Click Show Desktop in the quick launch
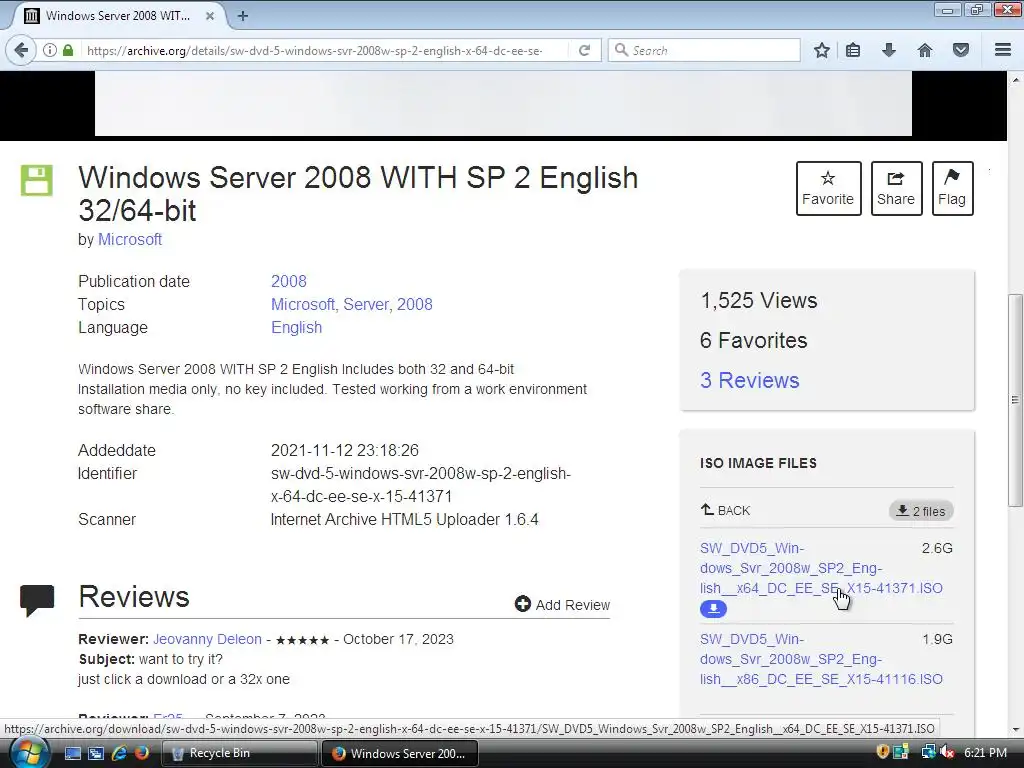The height and width of the screenshot is (768, 1024). (72, 753)
